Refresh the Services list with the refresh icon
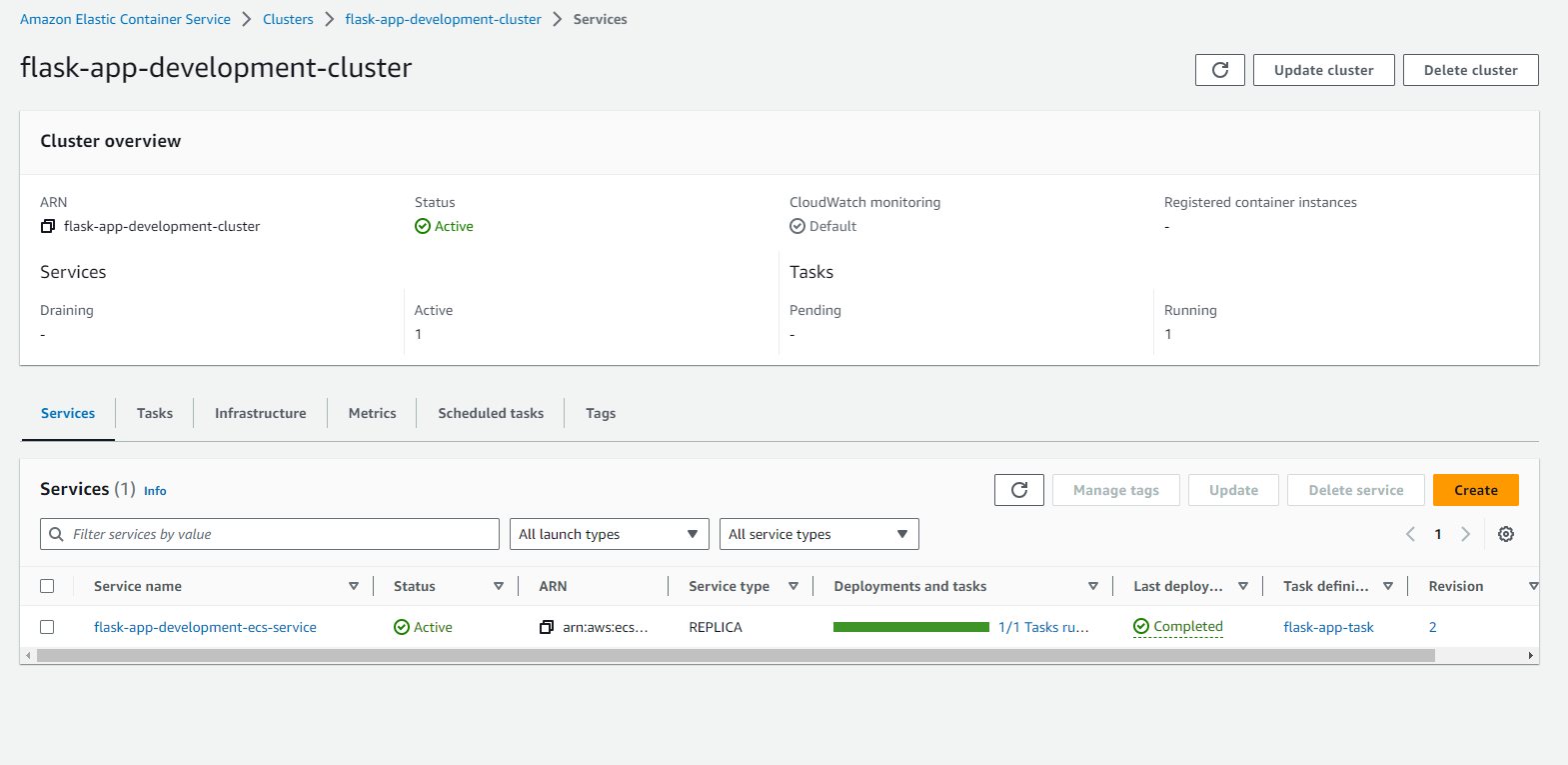Viewport: 1568px width, 765px height. 1019,490
